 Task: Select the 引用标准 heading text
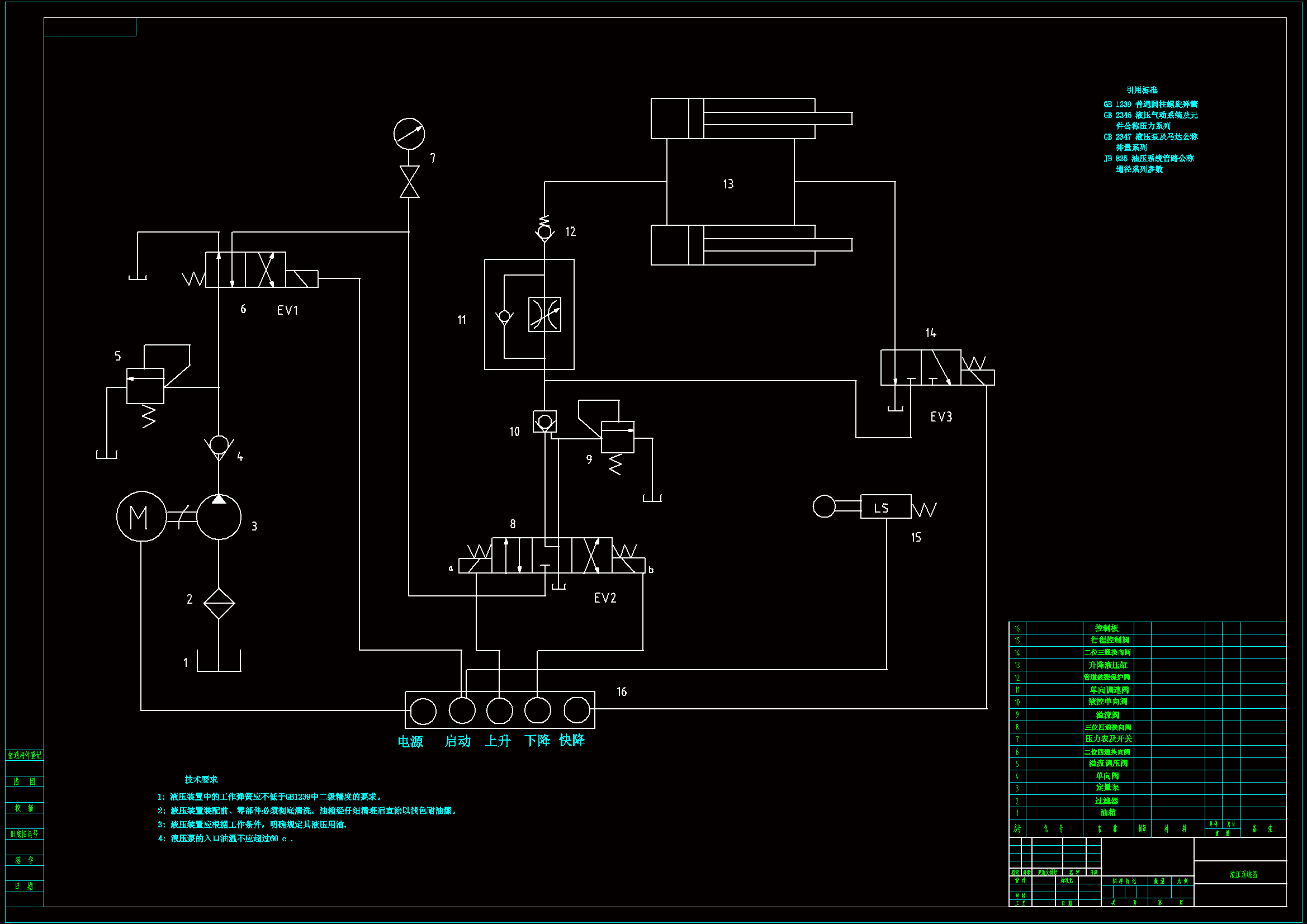pyautogui.click(x=1142, y=90)
